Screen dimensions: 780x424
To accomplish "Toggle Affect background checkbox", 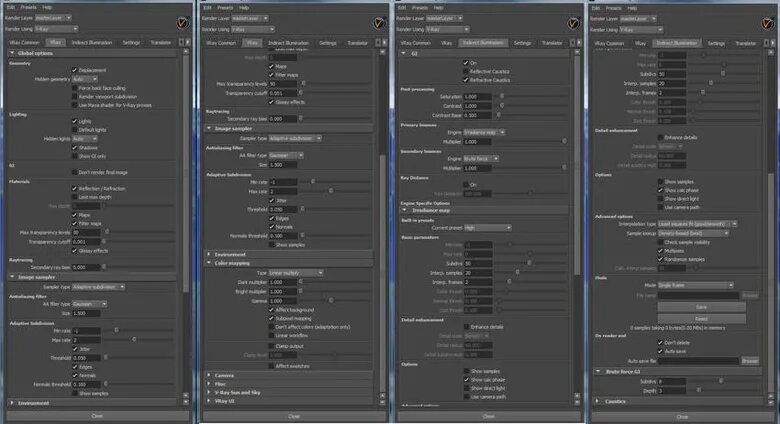I will click(271, 310).
